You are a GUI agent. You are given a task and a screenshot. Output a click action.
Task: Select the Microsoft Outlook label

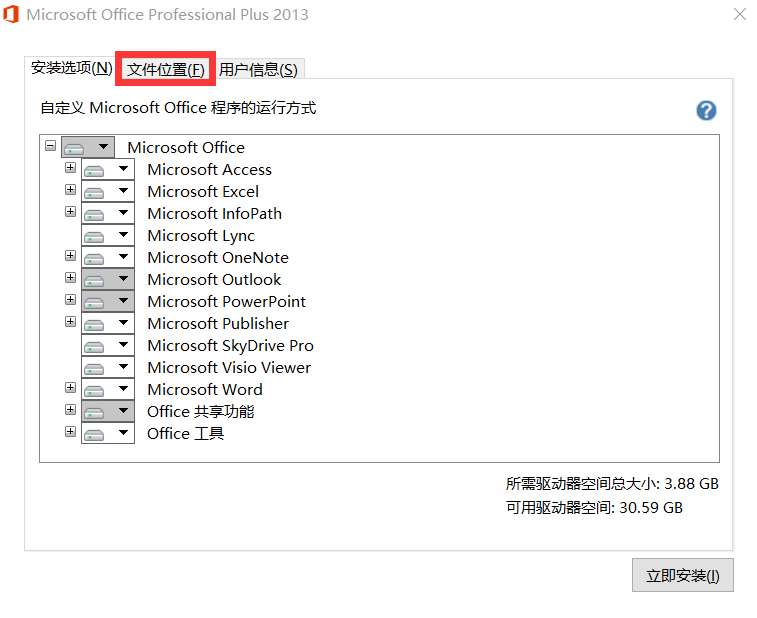[214, 279]
